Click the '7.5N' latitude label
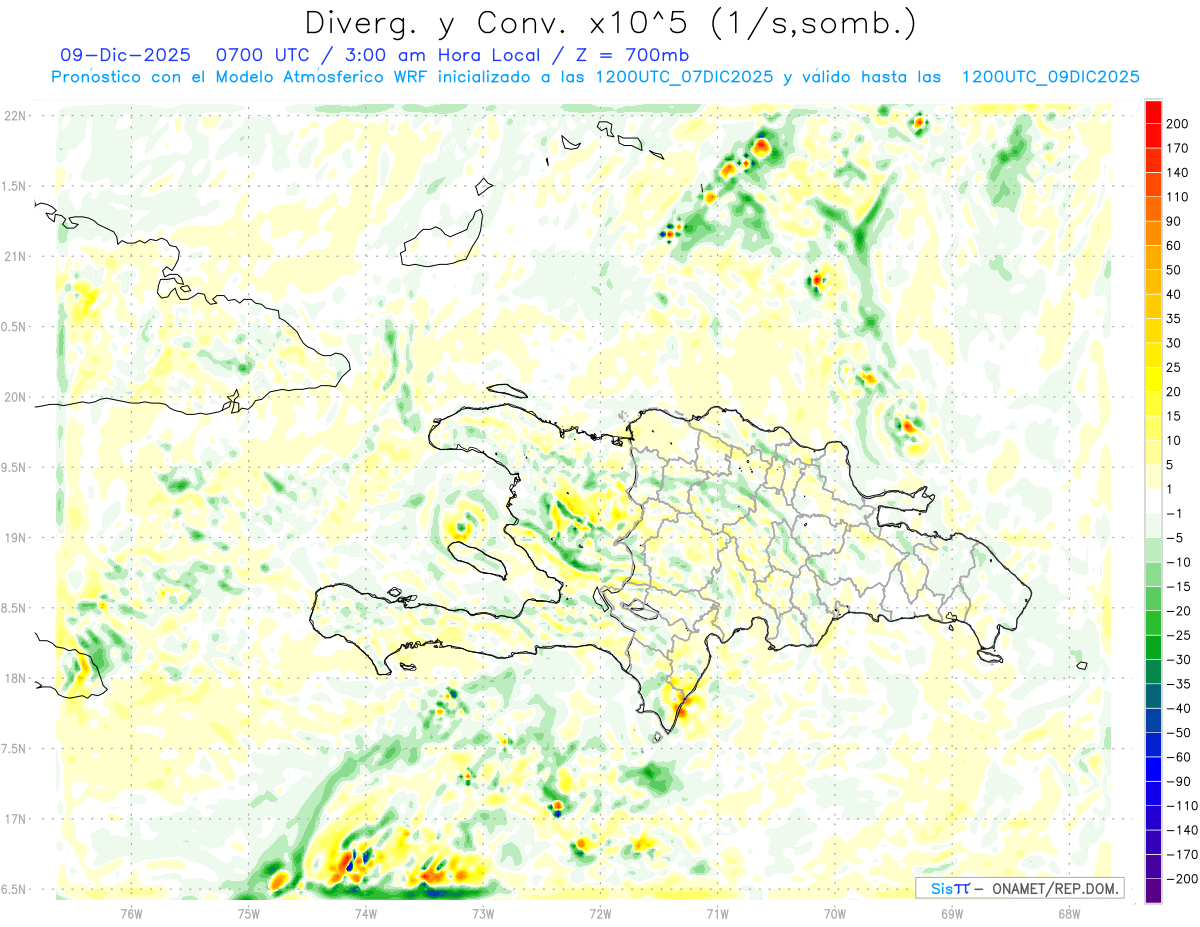The image size is (1200, 927). click(x=15, y=749)
